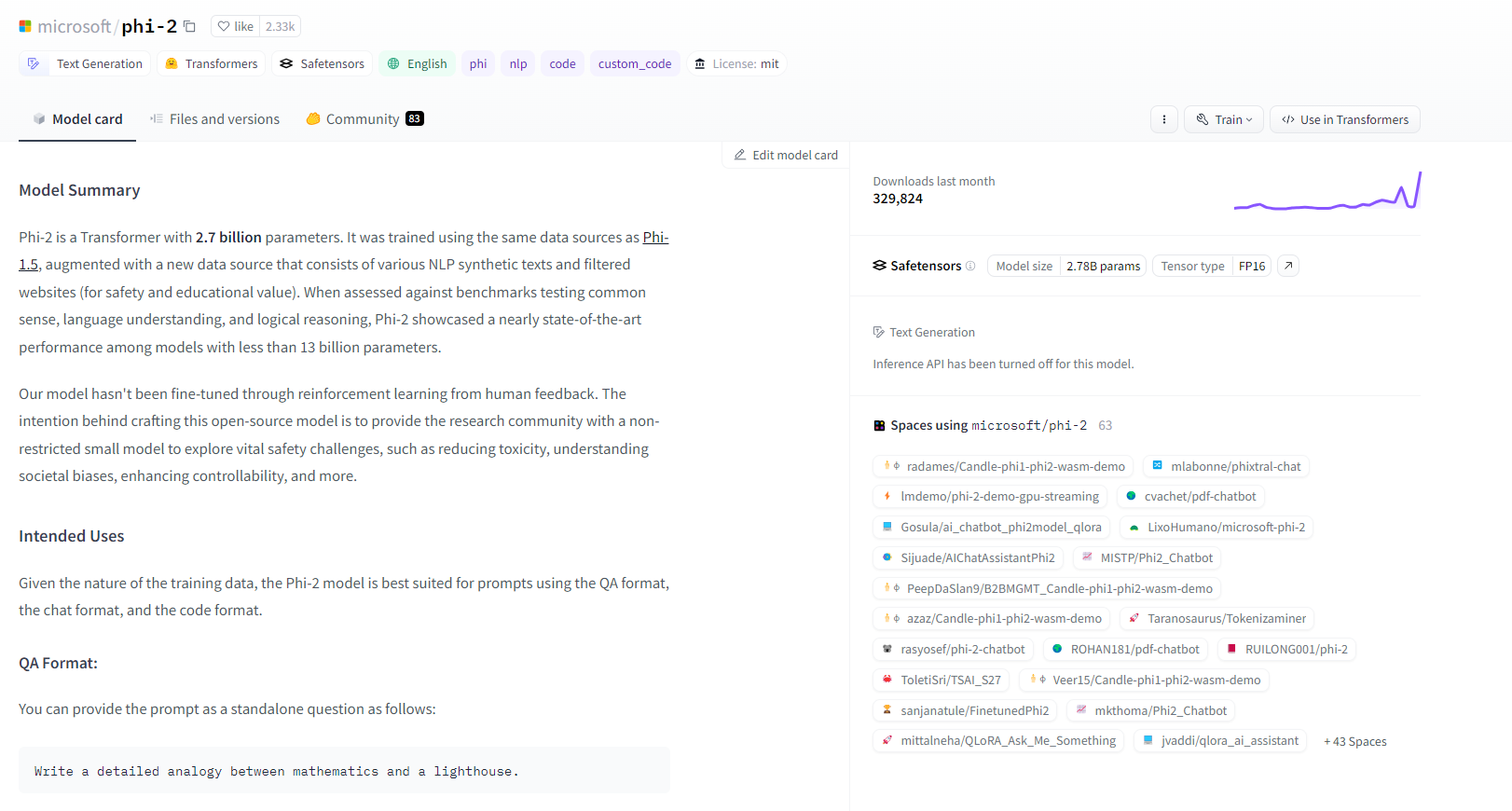Open lmdemo/phi-2-demo-gpu-streaming space
This screenshot has width=1512, height=811.
pyautogui.click(x=991, y=496)
